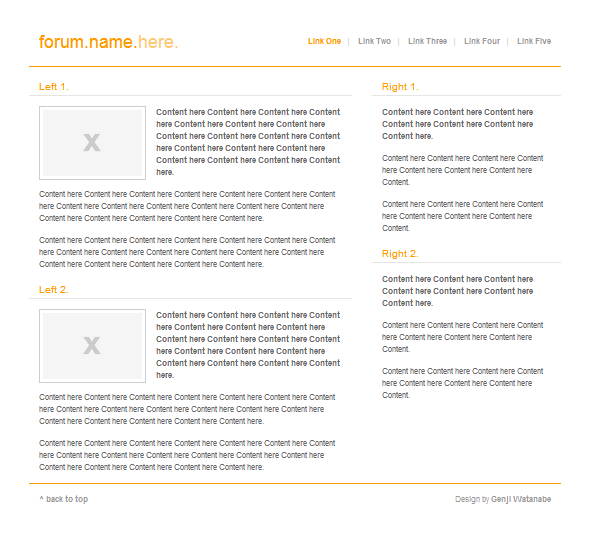Image resolution: width=592 pixels, height=550 pixels.
Task: Click the bold paragraph under Right 2
Action: (x=457, y=291)
